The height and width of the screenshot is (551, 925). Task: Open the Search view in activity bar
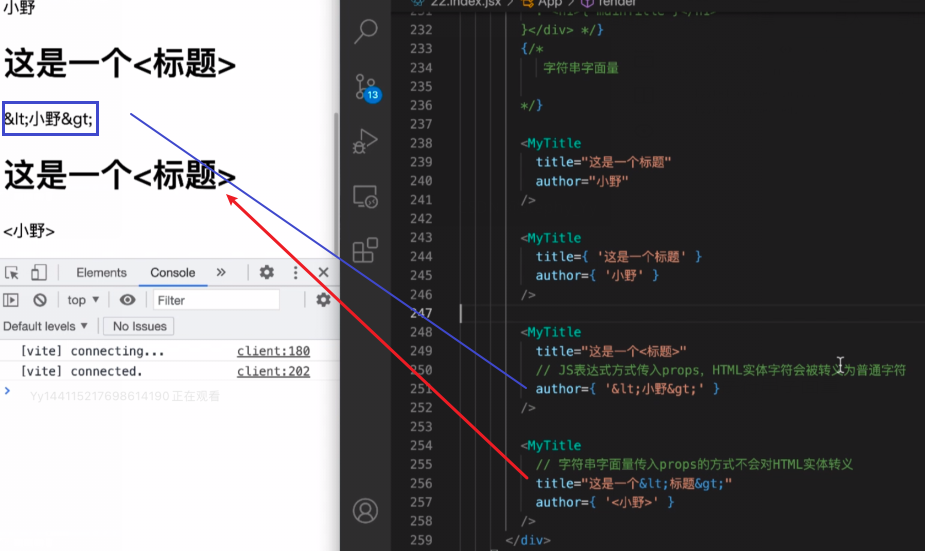click(x=366, y=31)
